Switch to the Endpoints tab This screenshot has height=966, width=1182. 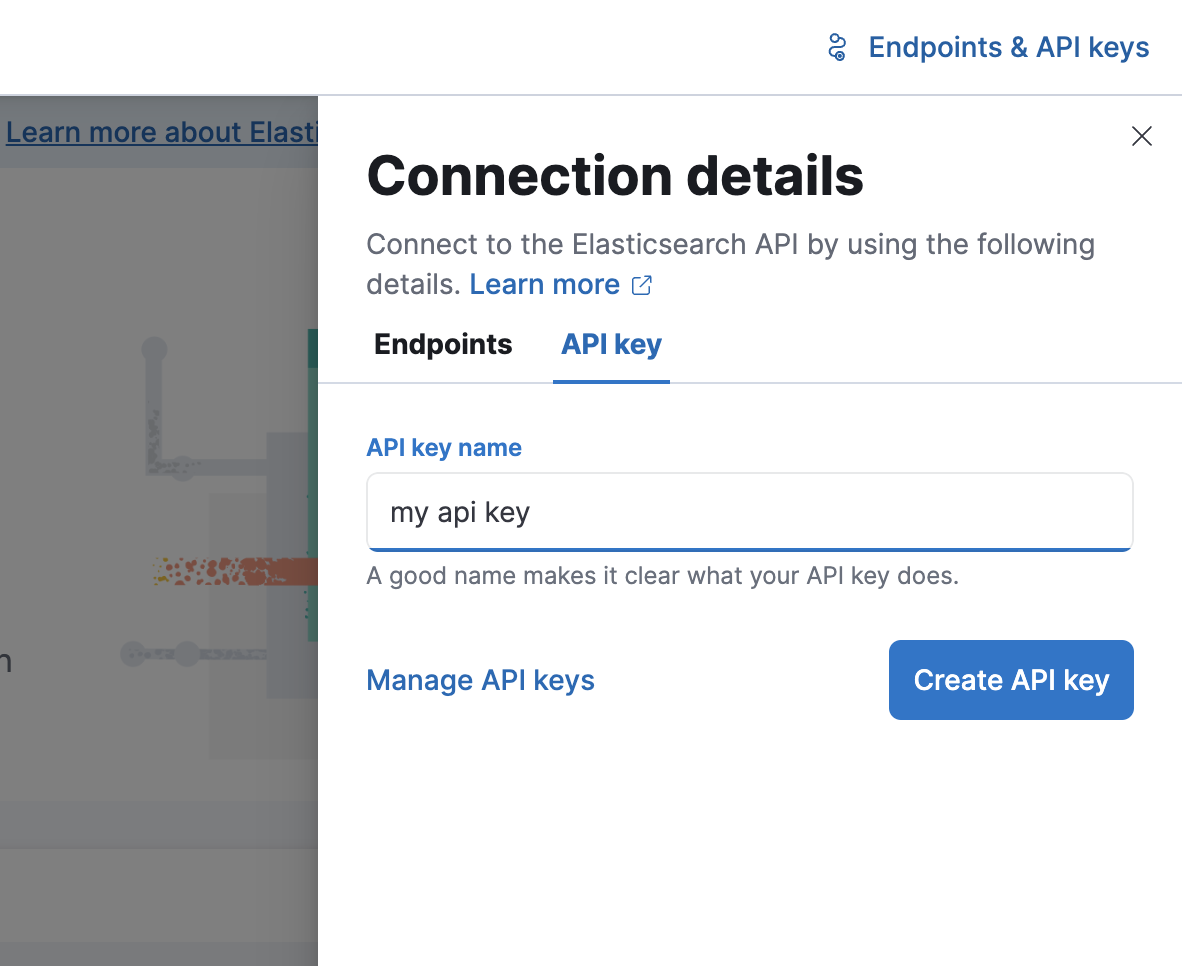click(x=443, y=345)
